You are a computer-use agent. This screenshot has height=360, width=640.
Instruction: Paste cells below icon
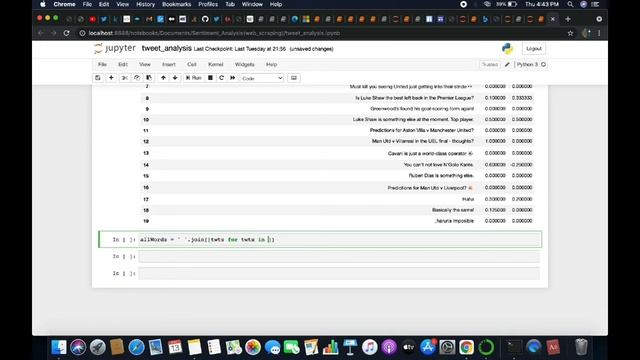(149, 78)
